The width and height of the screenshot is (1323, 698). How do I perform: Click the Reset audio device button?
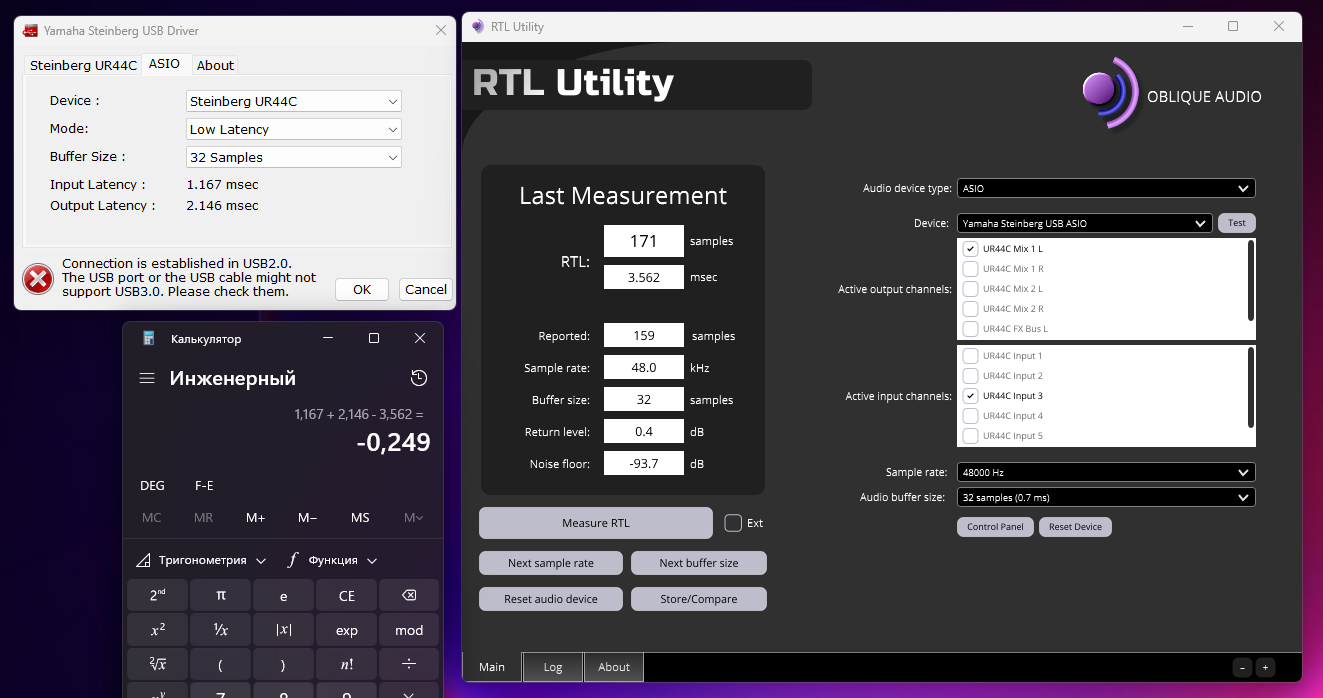click(x=551, y=599)
